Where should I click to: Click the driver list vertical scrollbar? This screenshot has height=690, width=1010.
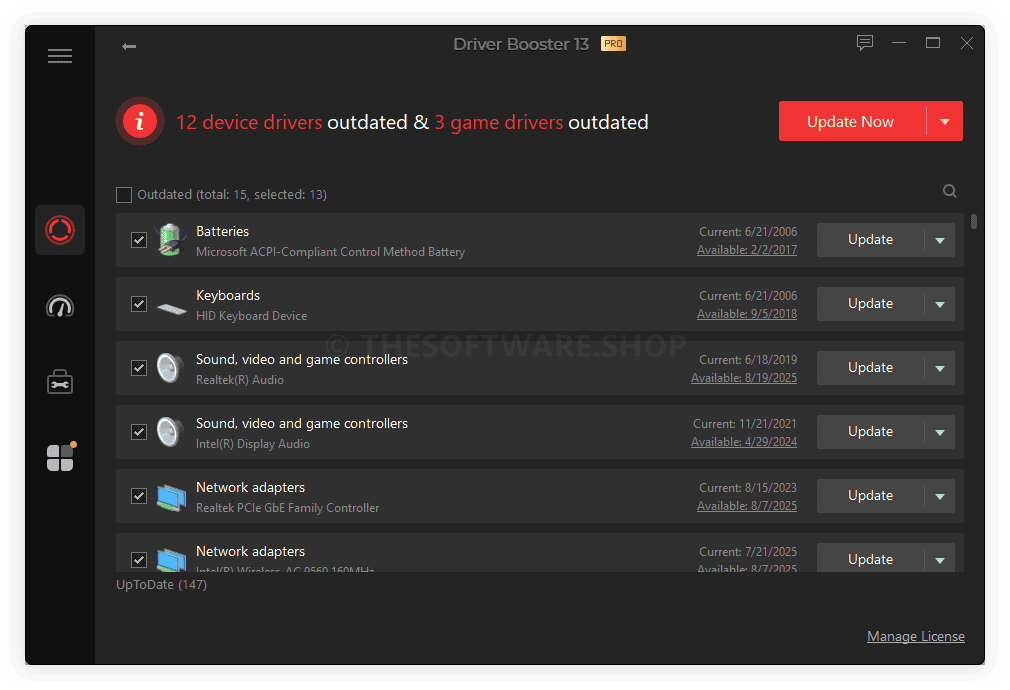click(x=974, y=222)
